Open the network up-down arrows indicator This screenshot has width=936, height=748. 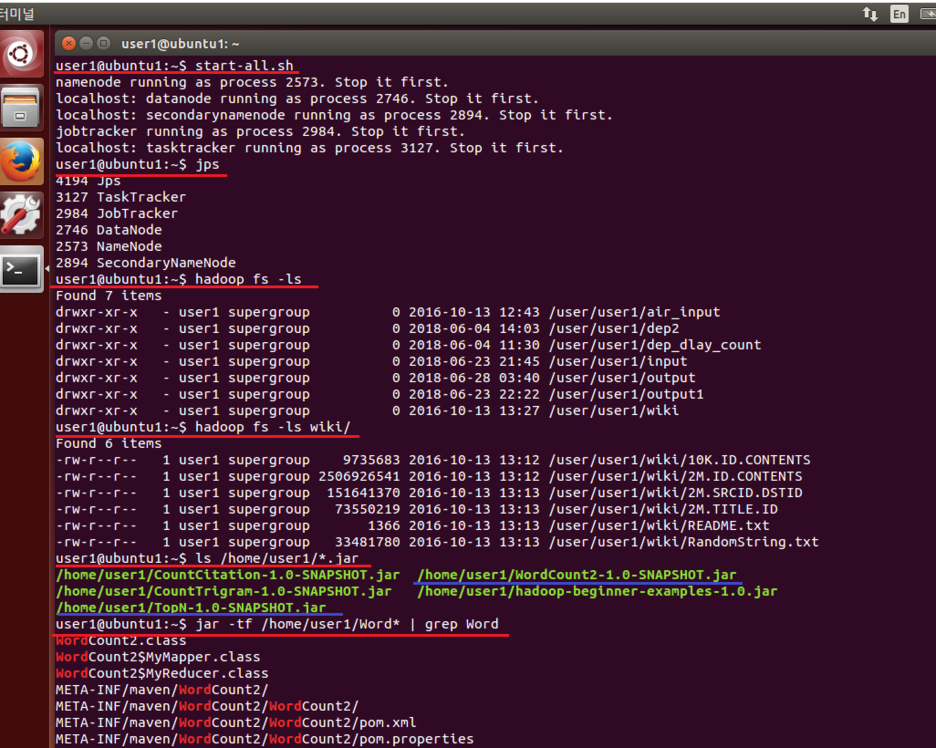[870, 14]
